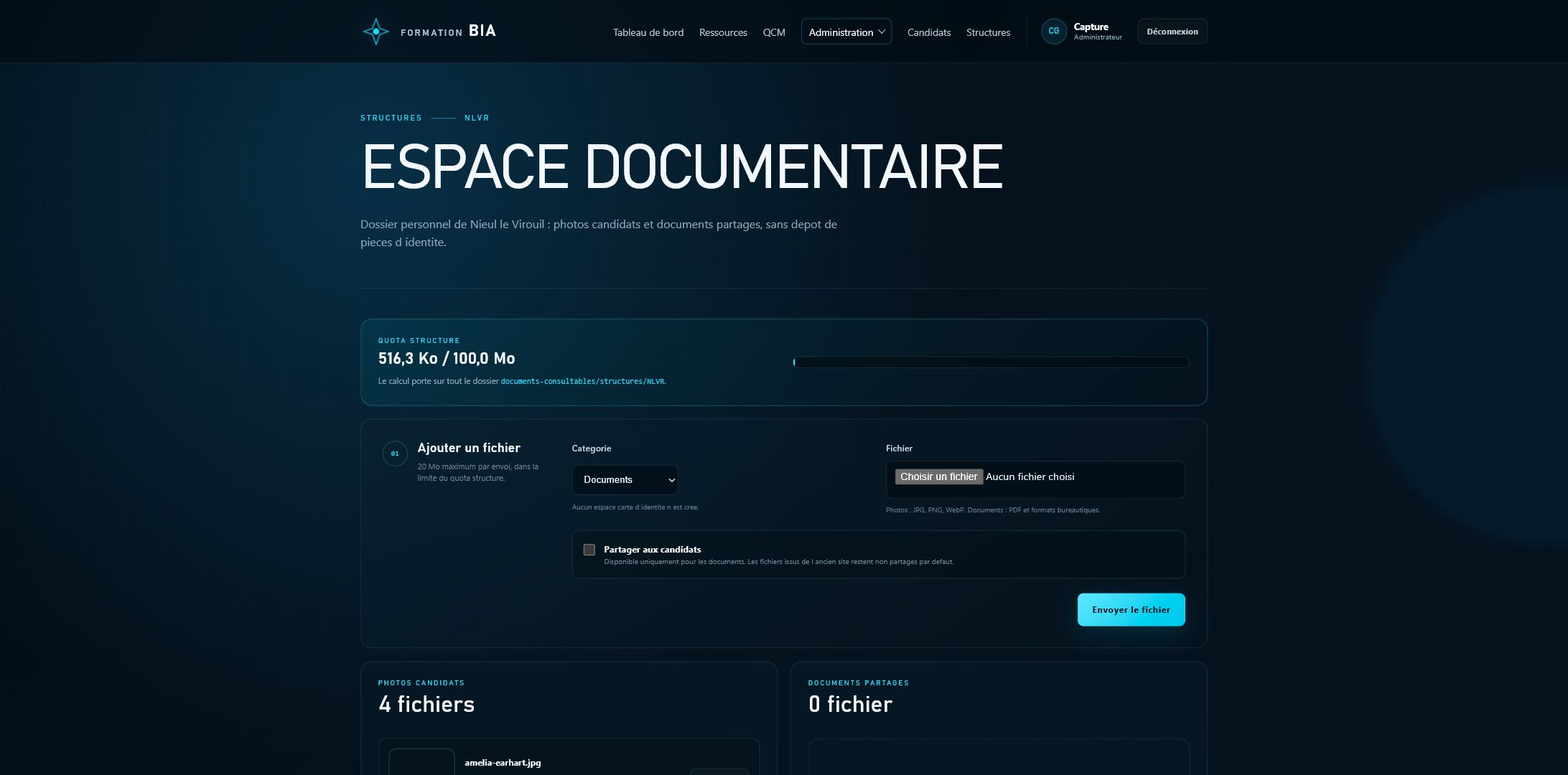The image size is (1568, 775).
Task: Open the Tableau de bord page
Action: coord(648,32)
